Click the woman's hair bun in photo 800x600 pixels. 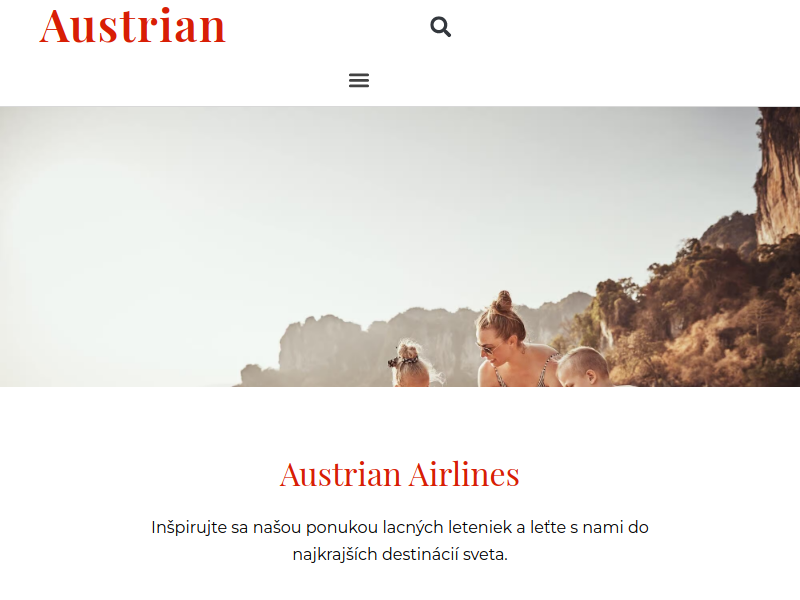click(504, 301)
